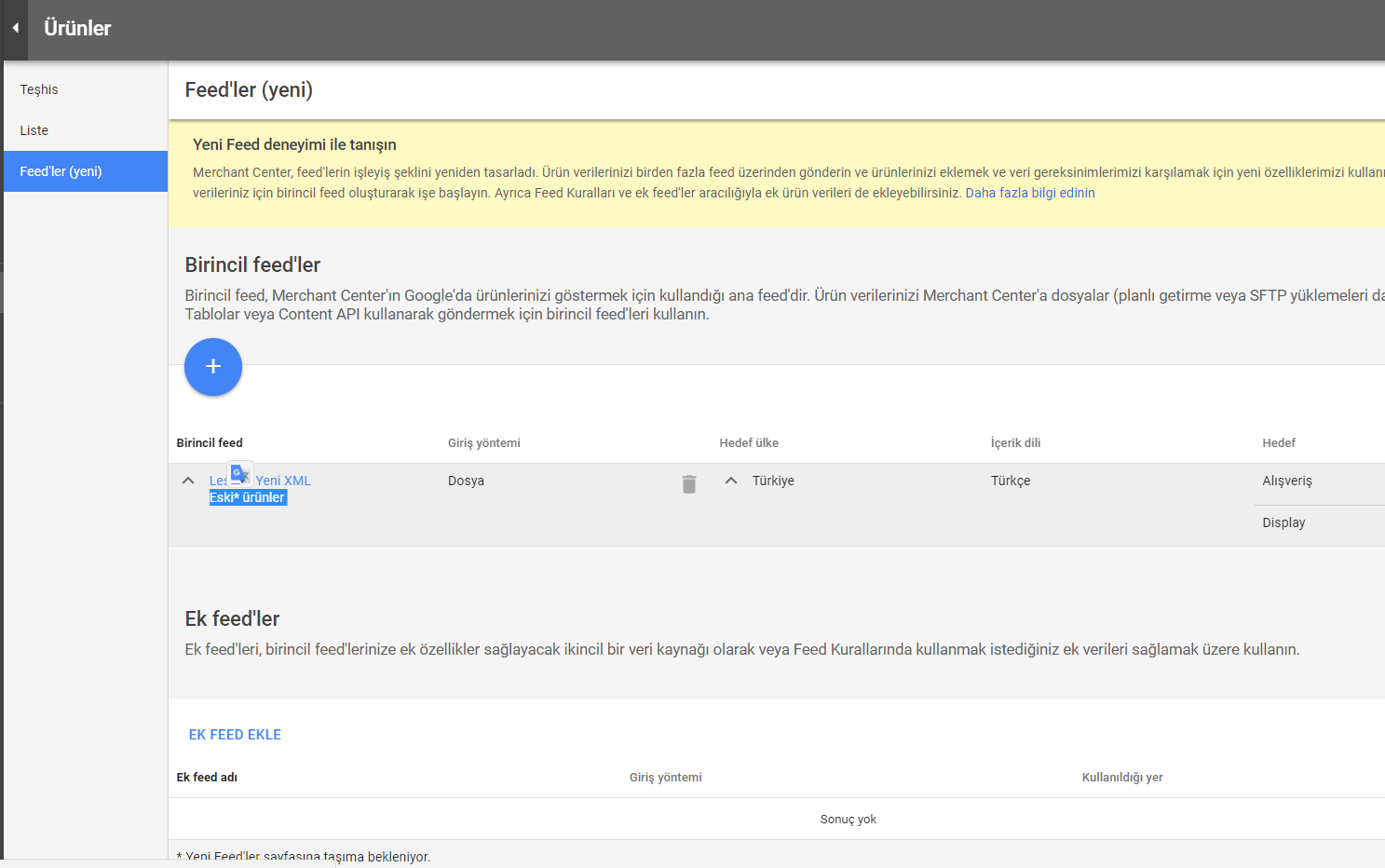Screen dimensions: 1385x868
Task: Click the Birincil feed column header
Action: (x=210, y=443)
